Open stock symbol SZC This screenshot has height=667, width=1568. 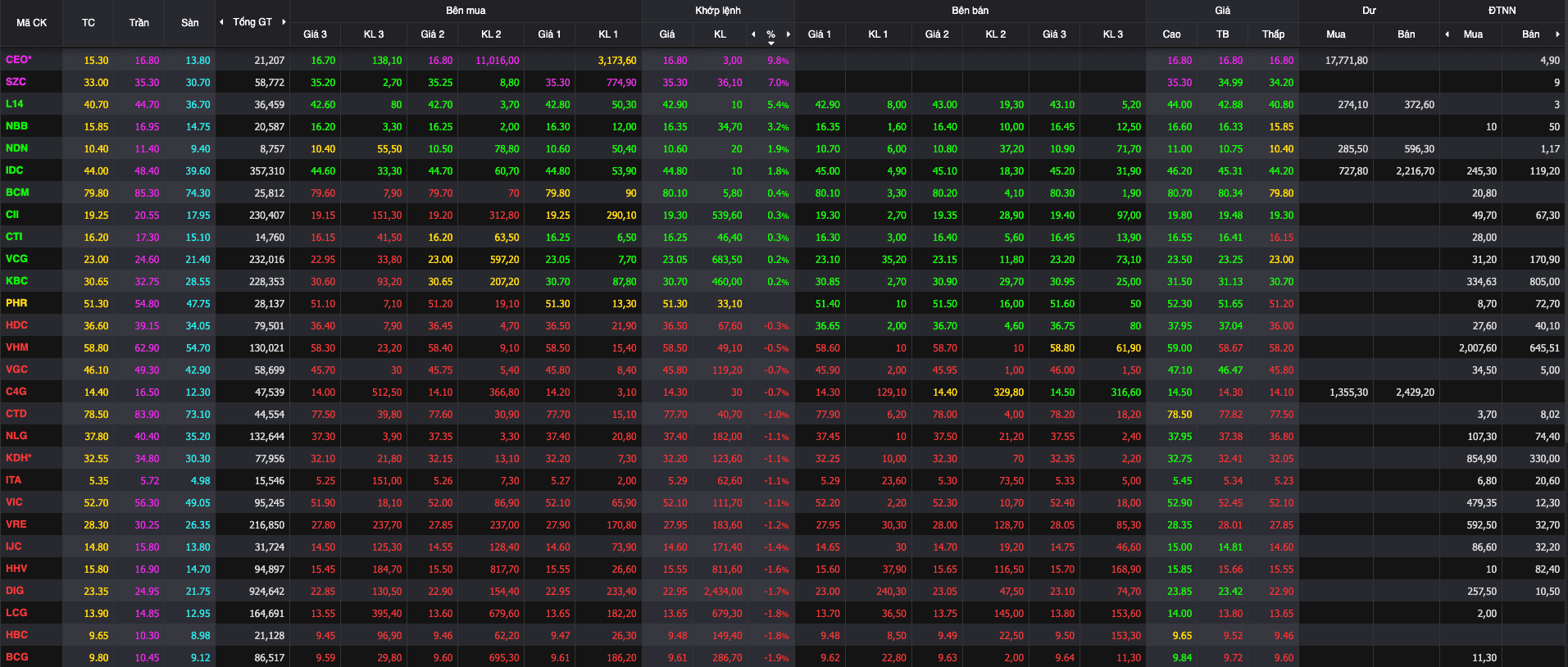point(16,82)
